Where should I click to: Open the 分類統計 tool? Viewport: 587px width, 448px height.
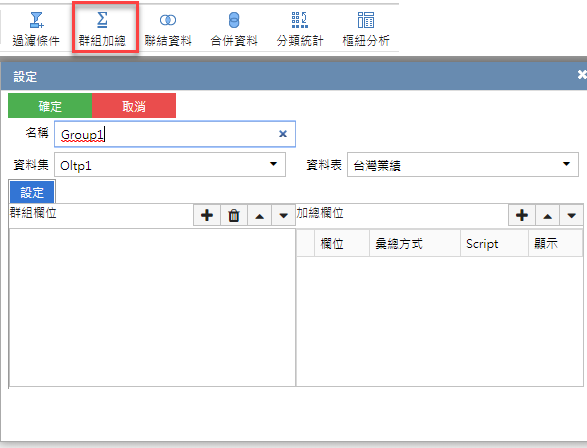(299, 29)
